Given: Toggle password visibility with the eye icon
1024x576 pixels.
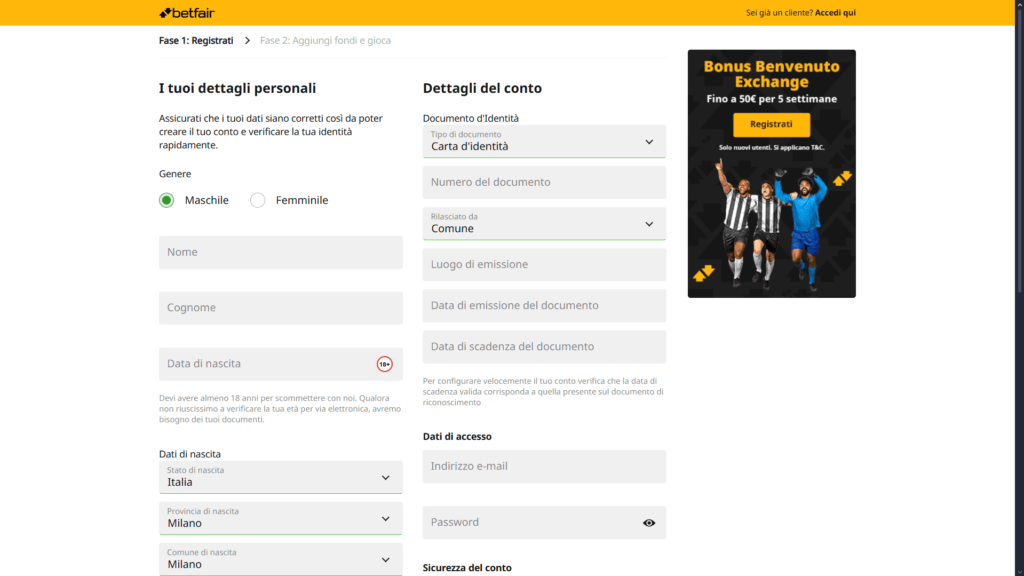Looking at the screenshot, I should [x=648, y=522].
